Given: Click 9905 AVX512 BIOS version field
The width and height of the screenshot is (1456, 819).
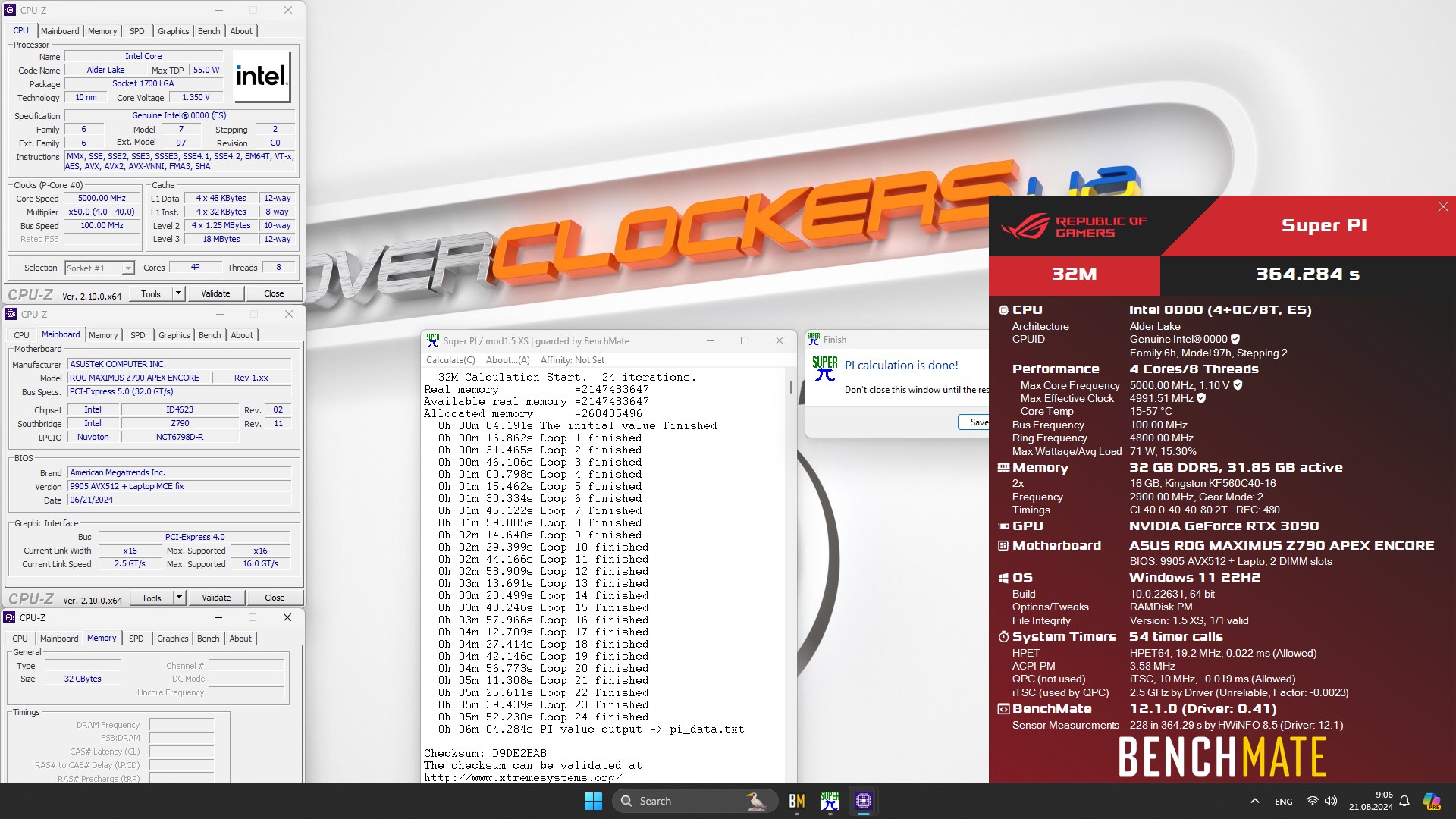Looking at the screenshot, I should point(180,487).
